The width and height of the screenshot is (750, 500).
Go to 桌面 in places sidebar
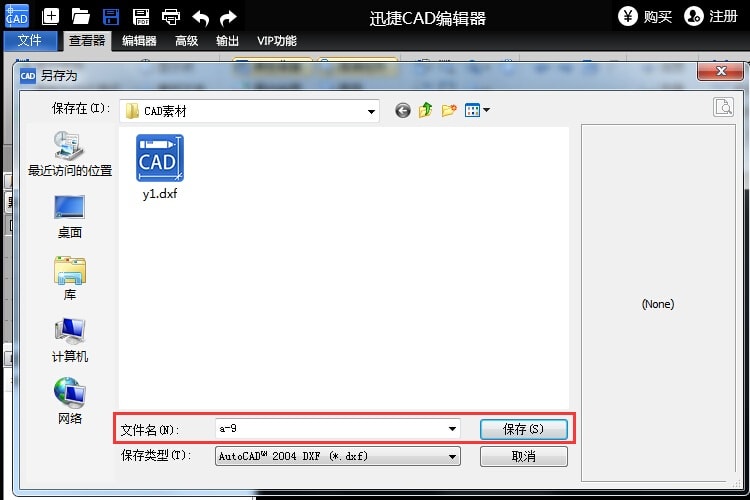click(70, 216)
